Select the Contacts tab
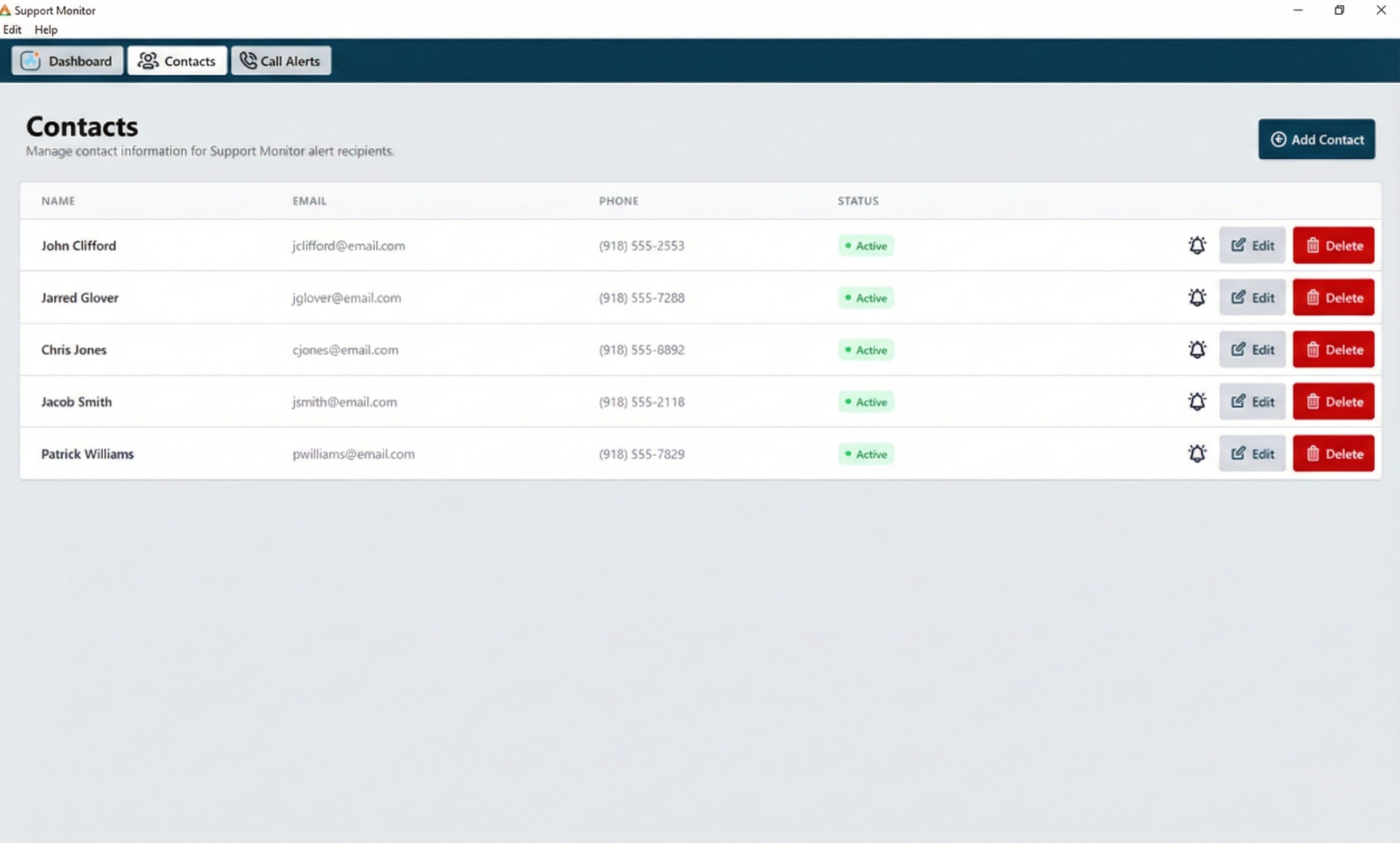Viewport: 1400px width, 843px height. click(x=177, y=61)
